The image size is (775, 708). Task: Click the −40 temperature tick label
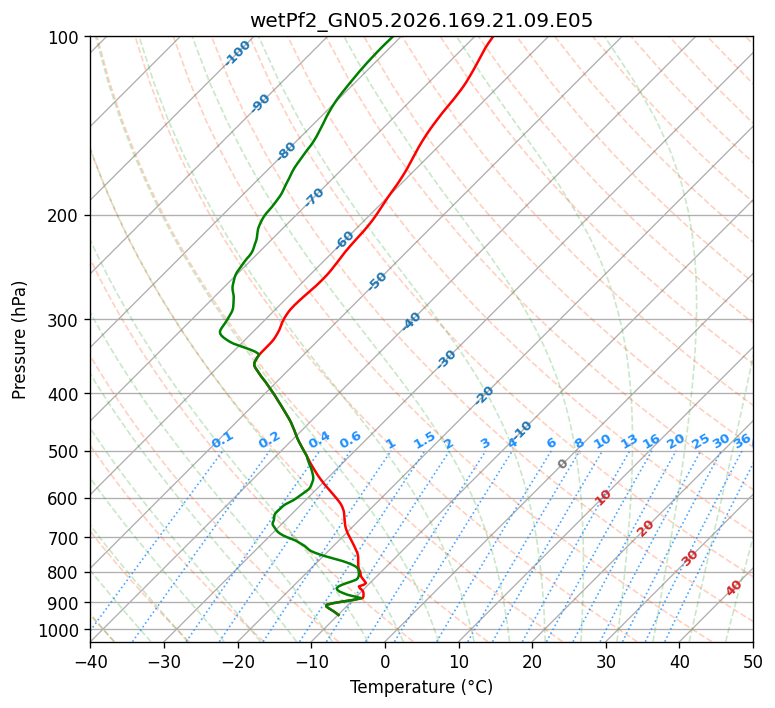90,661
